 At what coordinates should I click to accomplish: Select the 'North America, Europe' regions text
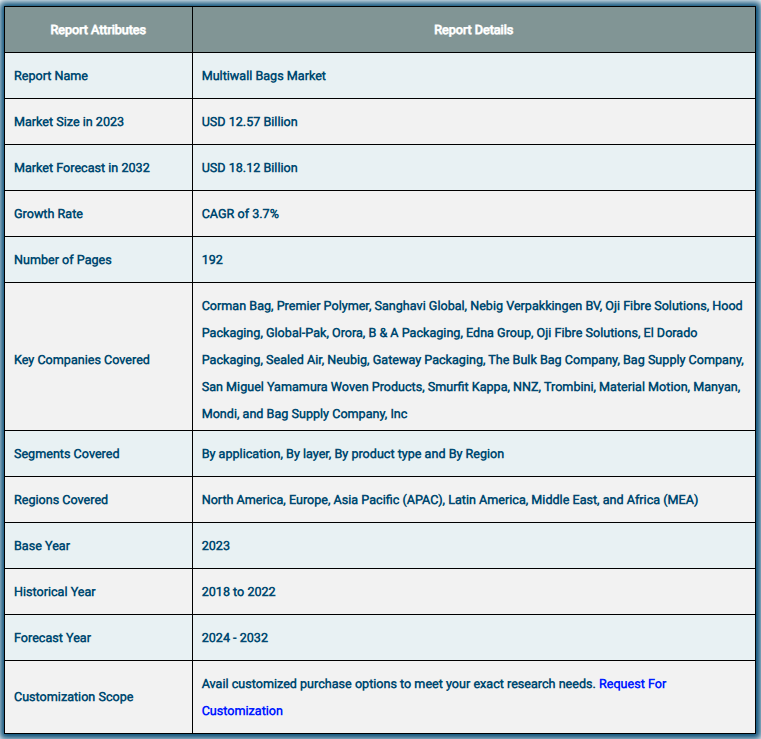[450, 500]
